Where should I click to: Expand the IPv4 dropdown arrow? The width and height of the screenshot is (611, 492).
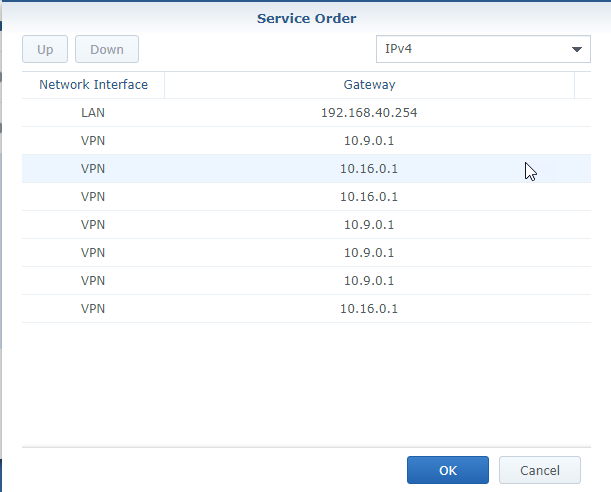point(577,50)
